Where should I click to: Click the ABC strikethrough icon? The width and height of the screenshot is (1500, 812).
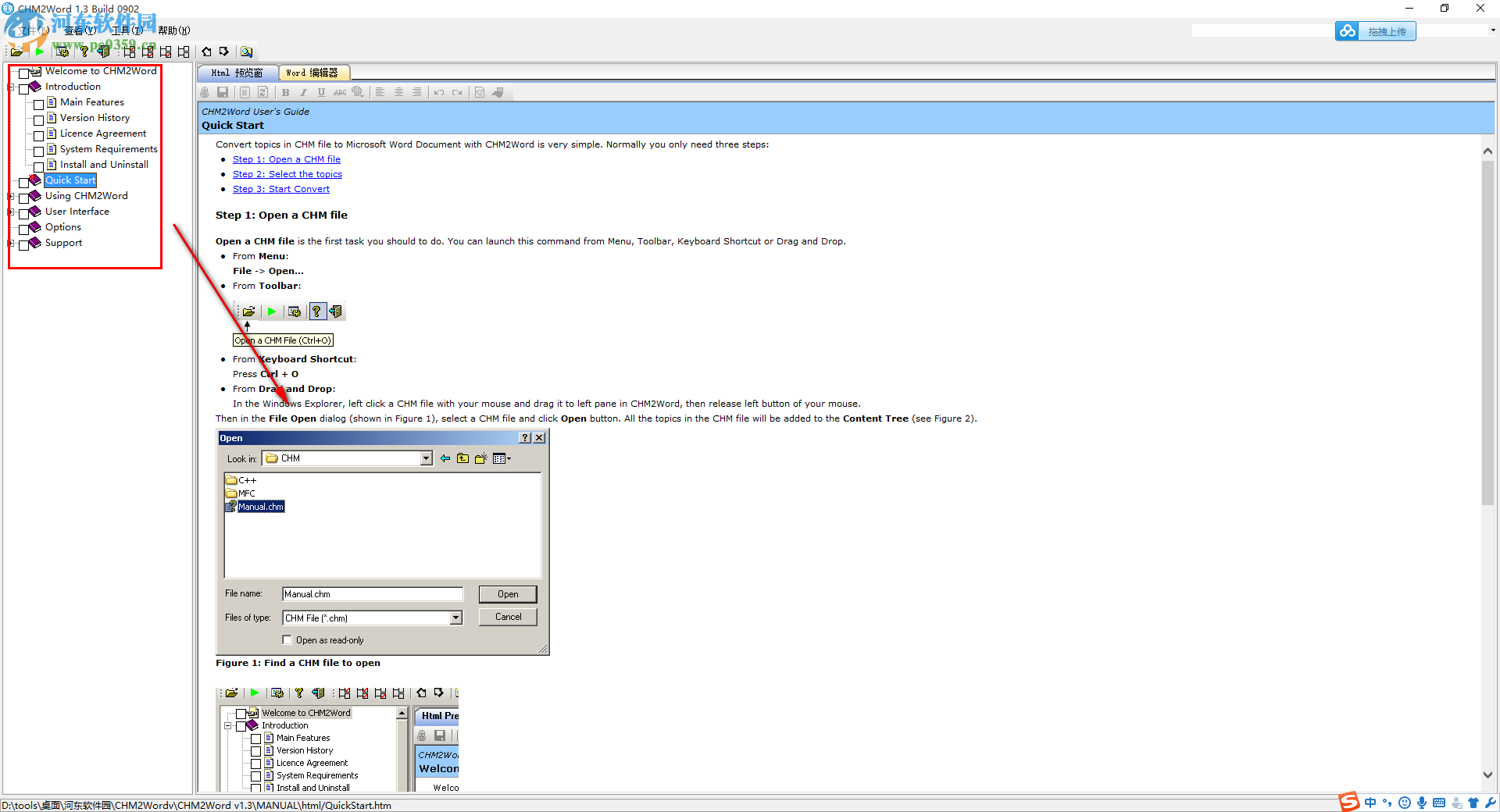click(340, 92)
